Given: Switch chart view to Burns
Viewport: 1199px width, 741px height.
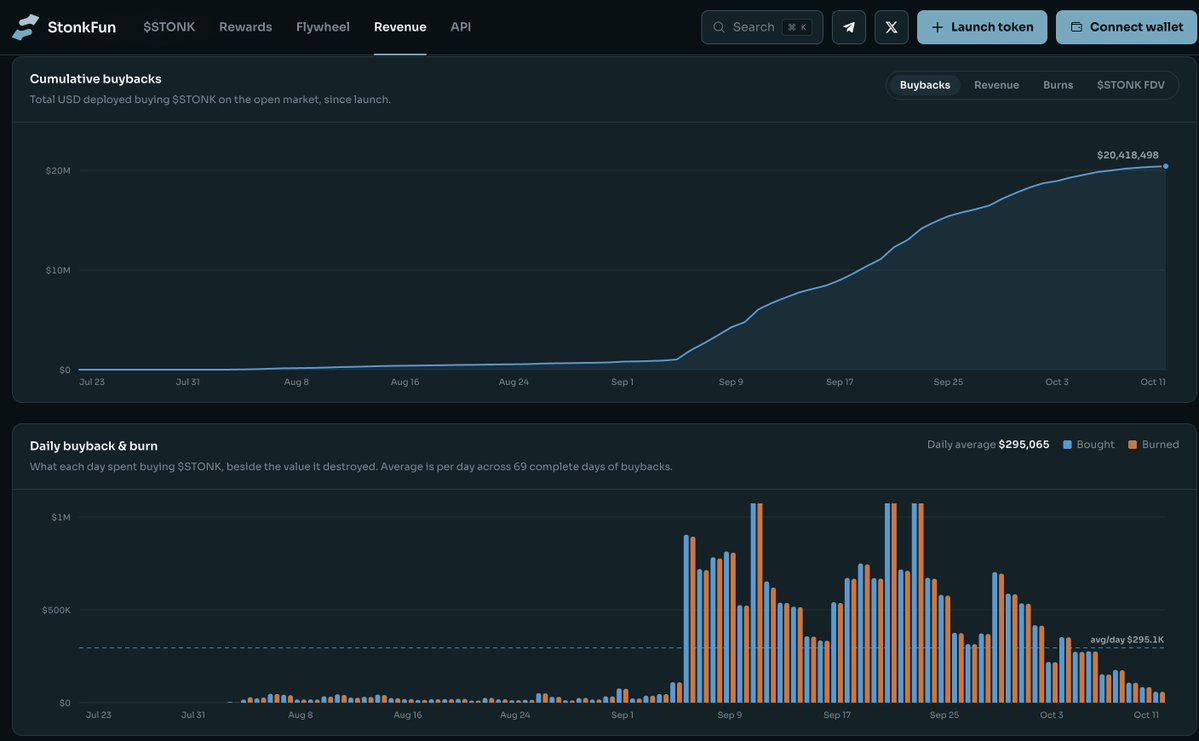Looking at the screenshot, I should pyautogui.click(x=1058, y=85).
